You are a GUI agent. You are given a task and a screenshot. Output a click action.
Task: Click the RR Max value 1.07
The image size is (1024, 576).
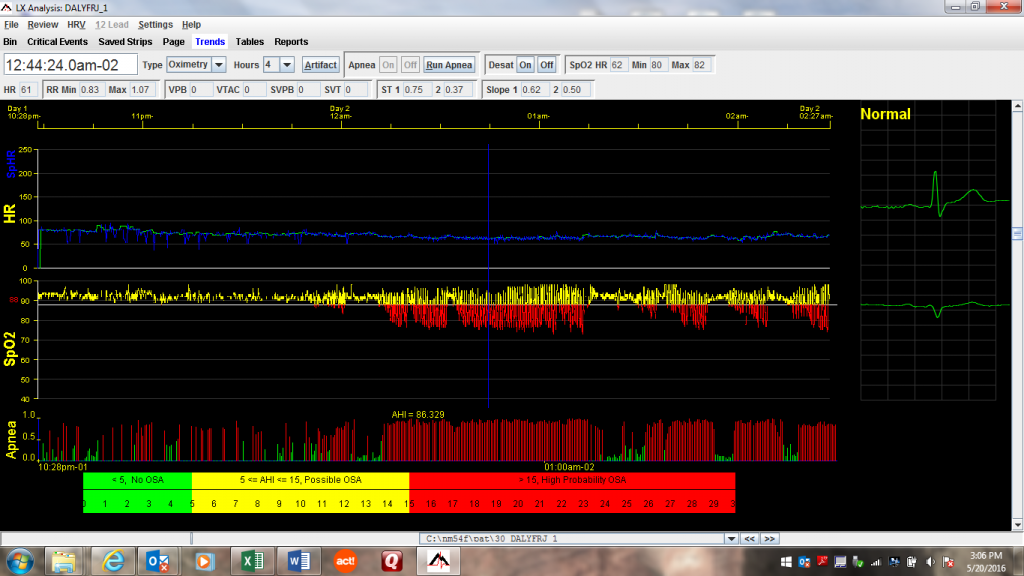click(x=142, y=89)
